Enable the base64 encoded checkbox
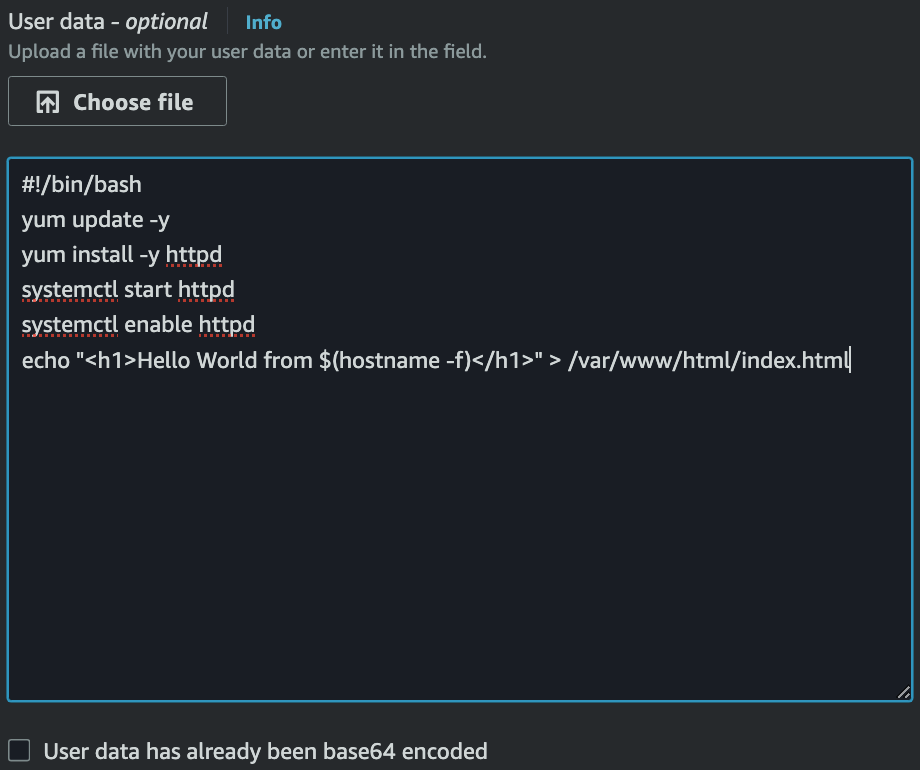This screenshot has width=920, height=770. [x=19, y=750]
